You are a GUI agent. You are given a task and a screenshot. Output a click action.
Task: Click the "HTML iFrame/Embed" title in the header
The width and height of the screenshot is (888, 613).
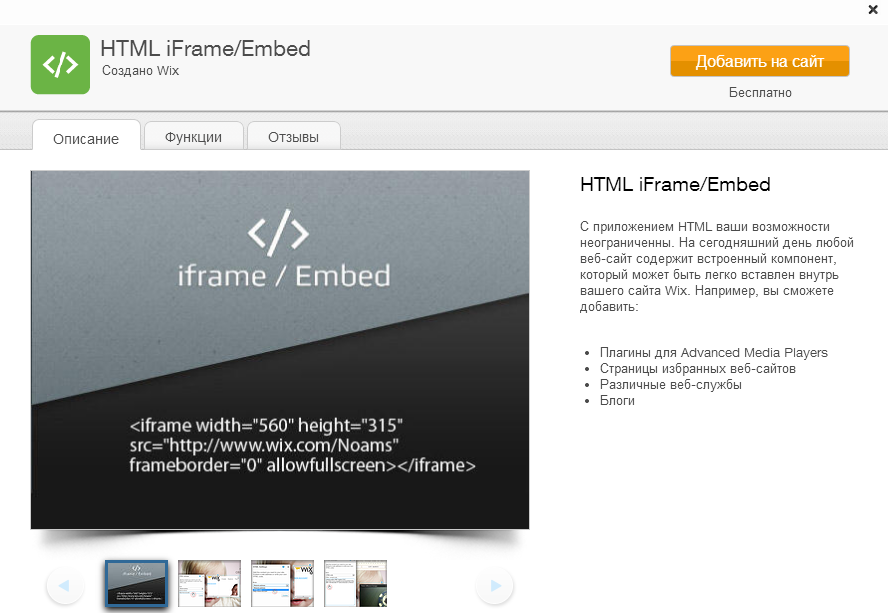[x=206, y=49]
